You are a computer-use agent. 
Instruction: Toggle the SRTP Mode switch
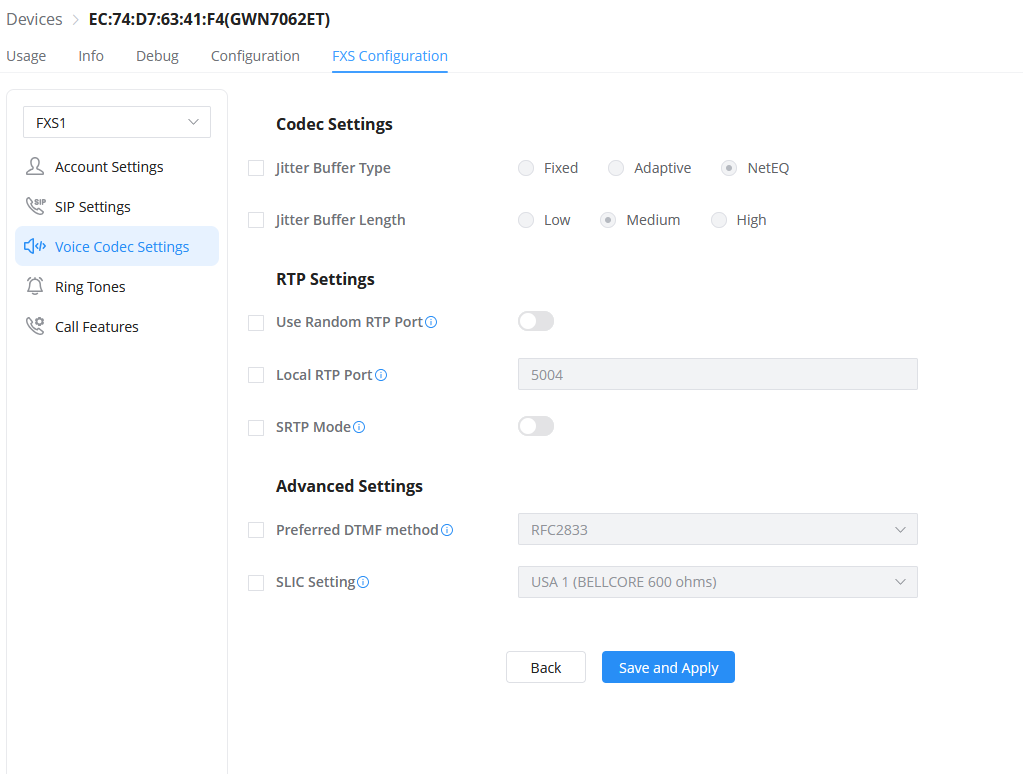pos(536,426)
